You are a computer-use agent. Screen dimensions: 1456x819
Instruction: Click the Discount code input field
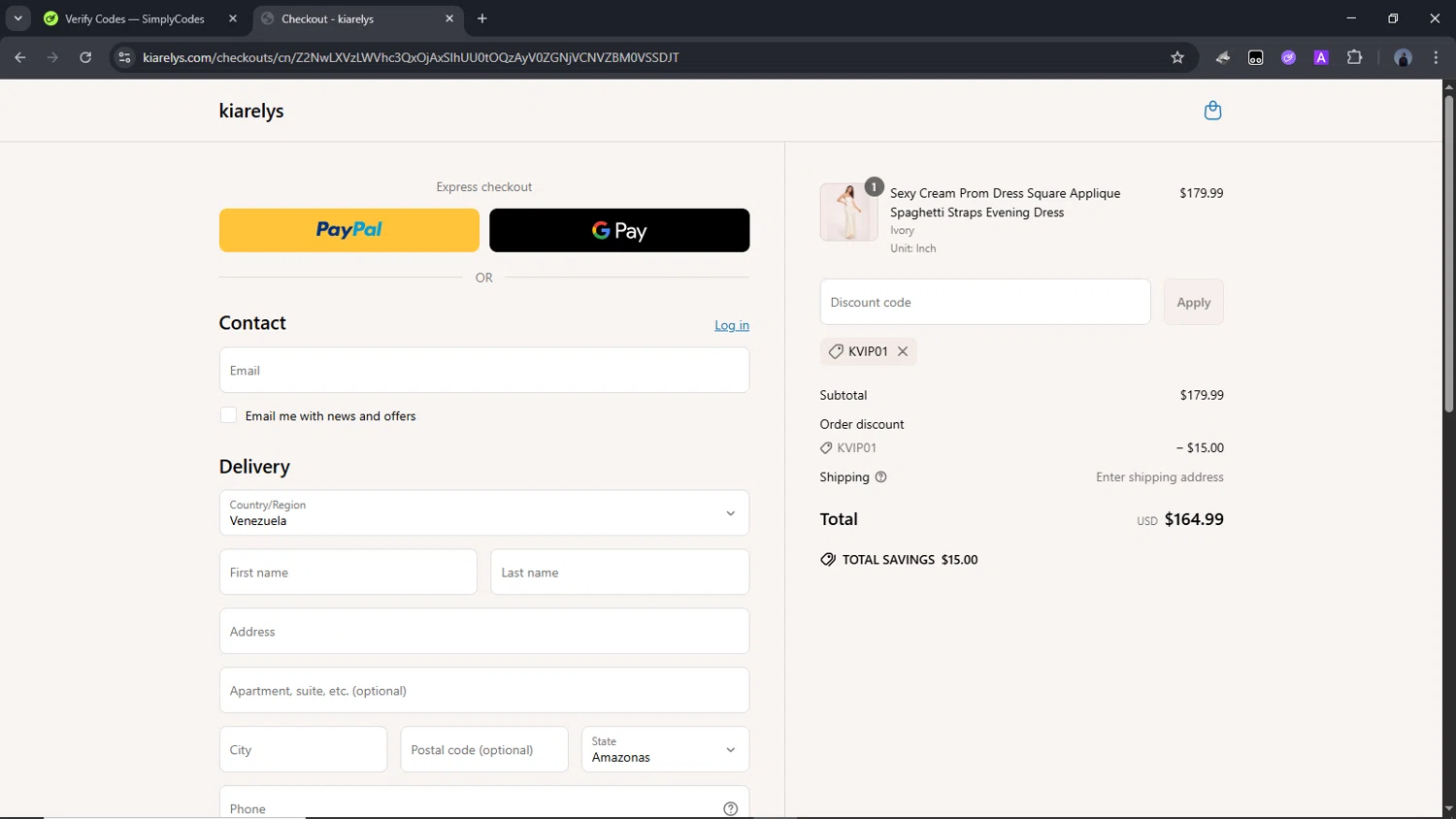[x=984, y=302]
